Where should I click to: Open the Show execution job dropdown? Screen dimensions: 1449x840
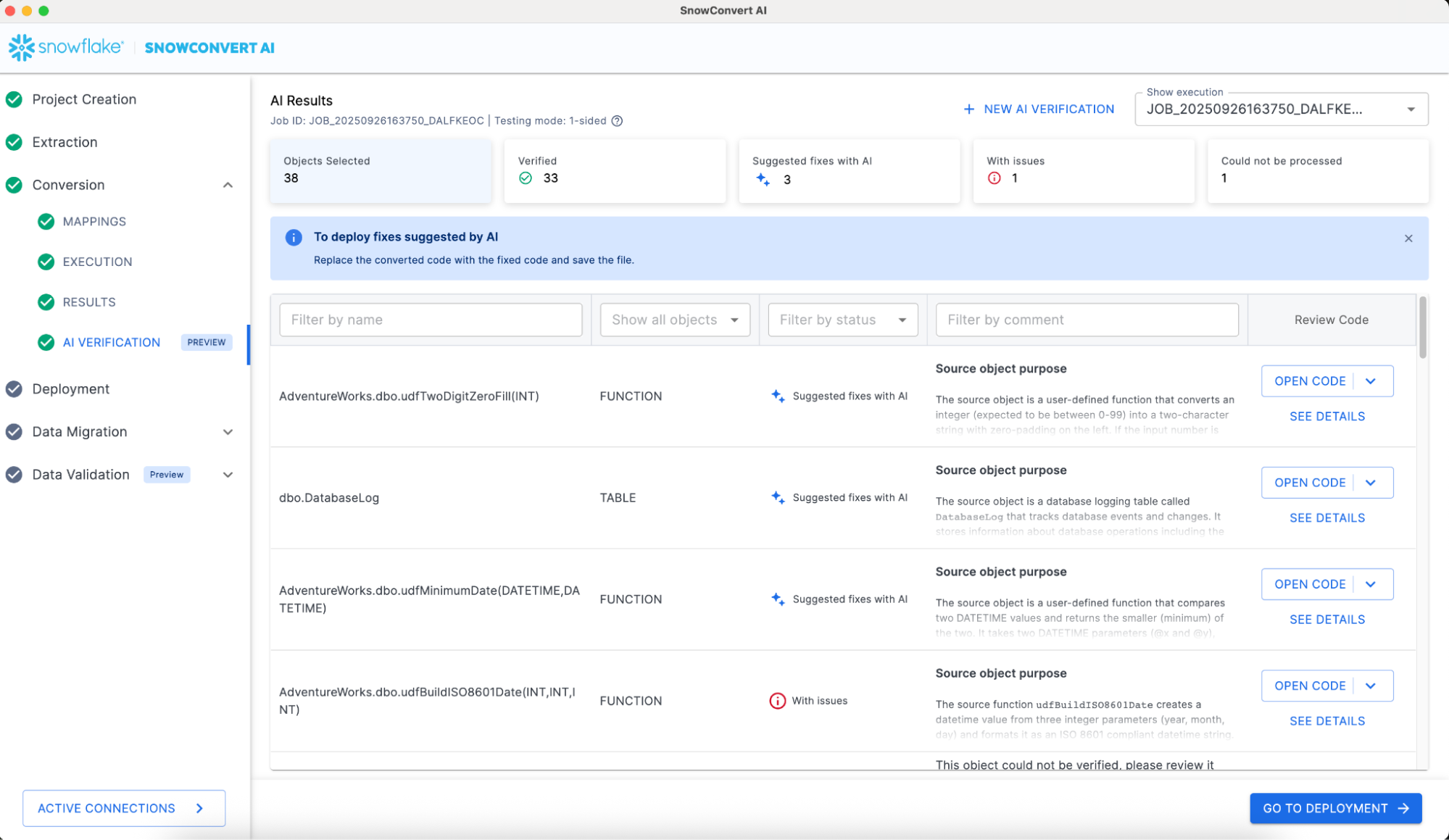click(1281, 109)
